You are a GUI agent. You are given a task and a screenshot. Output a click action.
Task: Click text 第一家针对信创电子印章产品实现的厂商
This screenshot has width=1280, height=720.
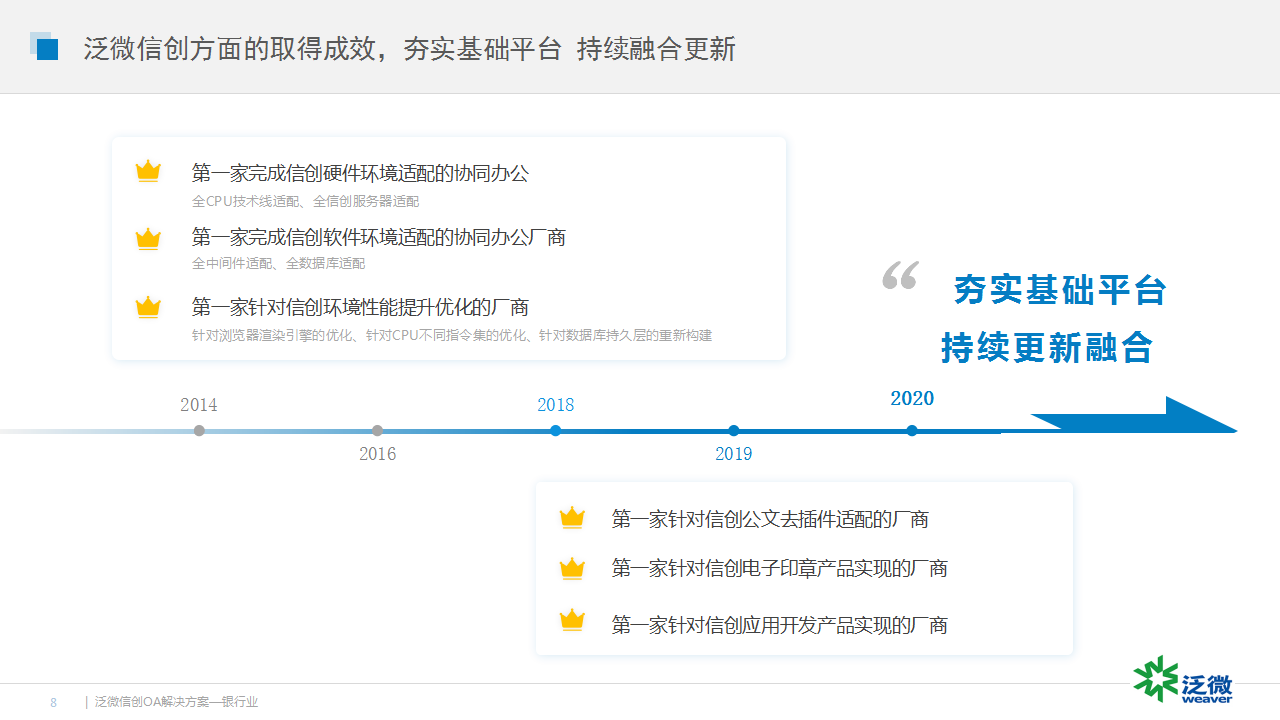(780, 568)
